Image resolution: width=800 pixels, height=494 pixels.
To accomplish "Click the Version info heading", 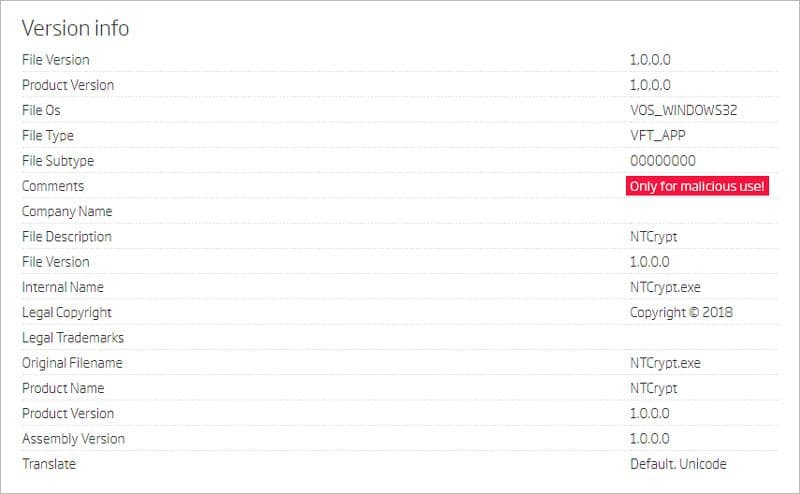I will [x=75, y=28].
